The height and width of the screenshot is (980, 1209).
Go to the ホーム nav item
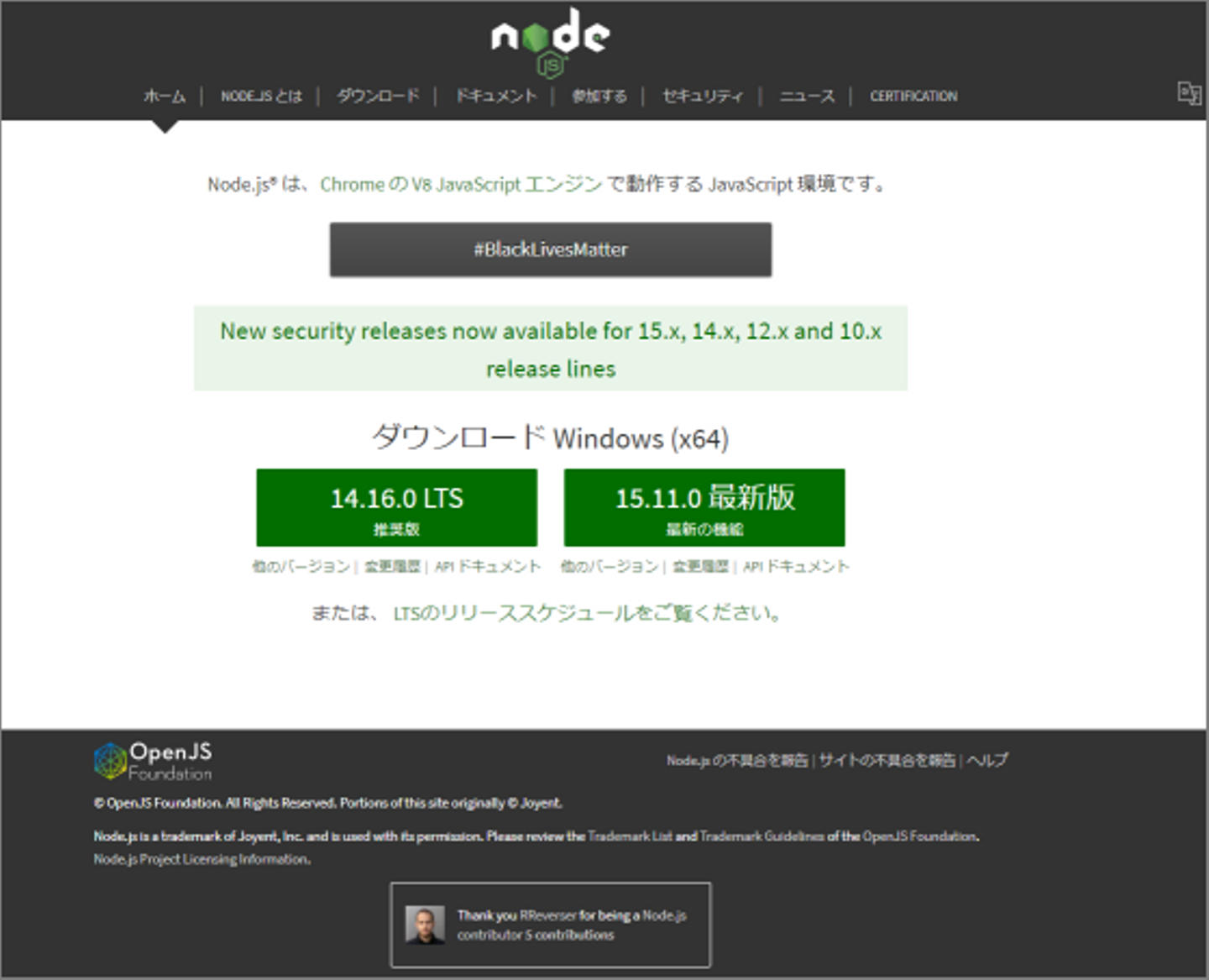click(x=165, y=96)
